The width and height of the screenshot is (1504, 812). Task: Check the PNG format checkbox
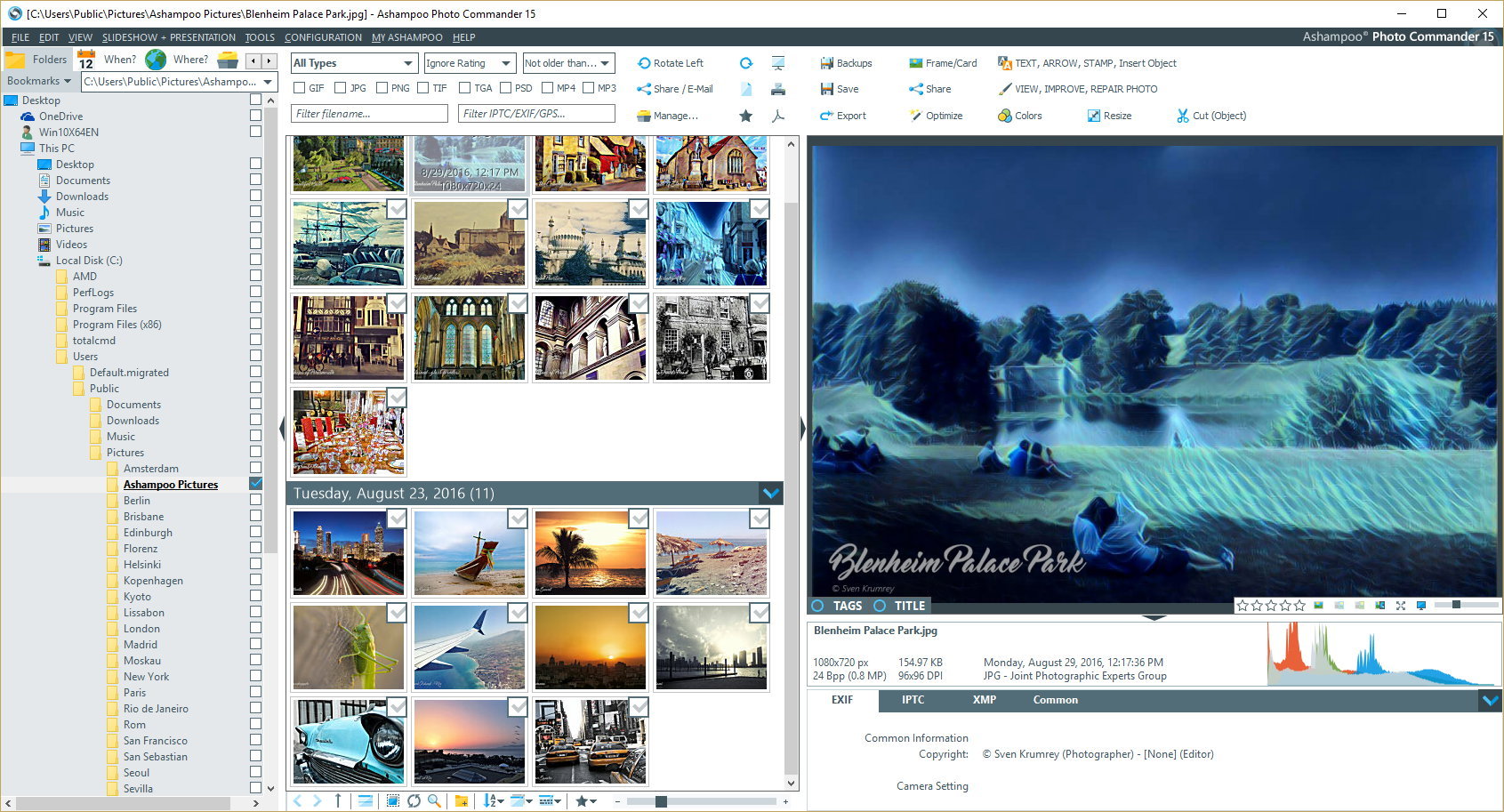click(382, 88)
